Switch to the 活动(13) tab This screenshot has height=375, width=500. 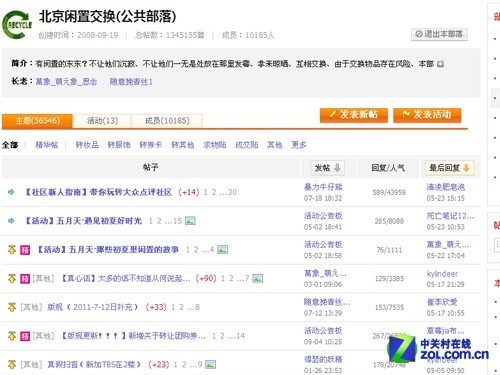[x=102, y=121]
